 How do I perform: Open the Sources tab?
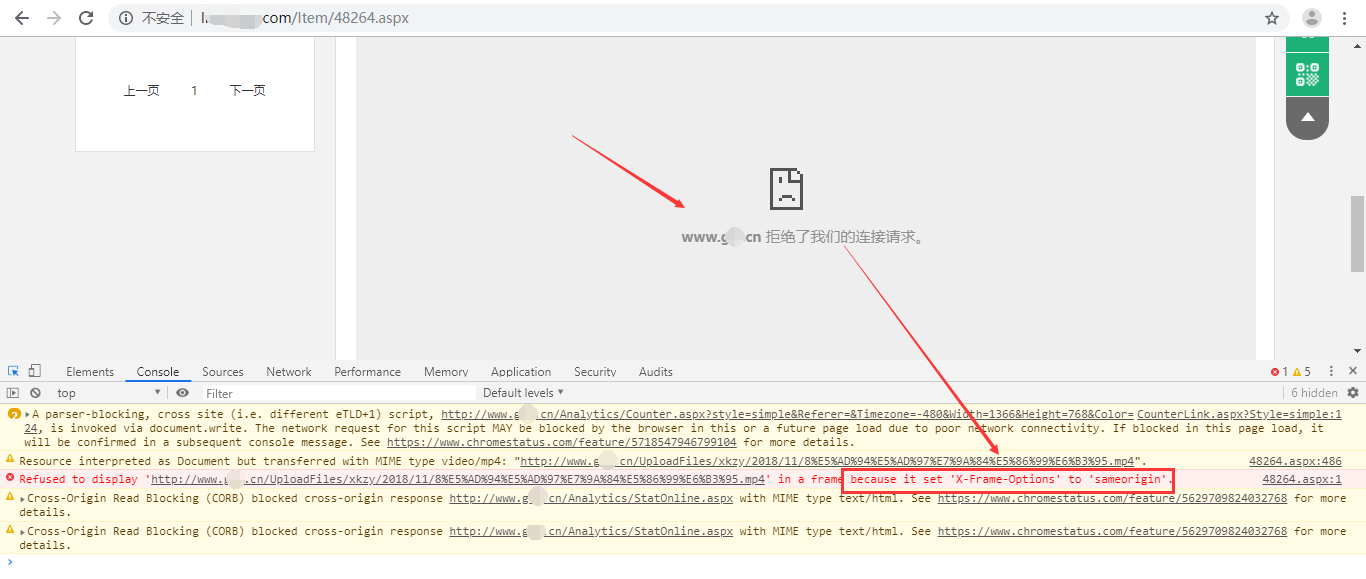[223, 372]
